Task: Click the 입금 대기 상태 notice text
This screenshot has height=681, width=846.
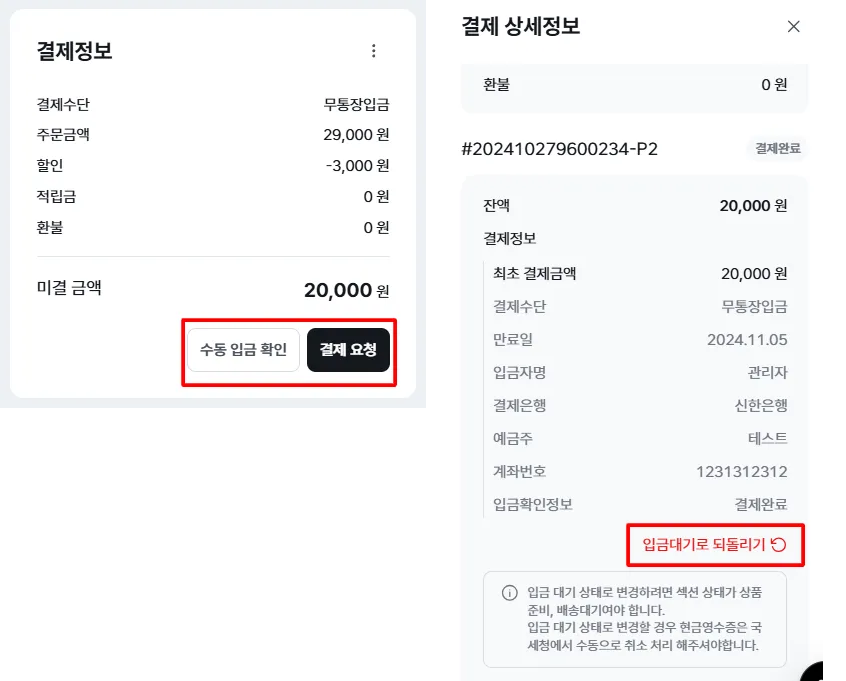Action: (x=644, y=619)
